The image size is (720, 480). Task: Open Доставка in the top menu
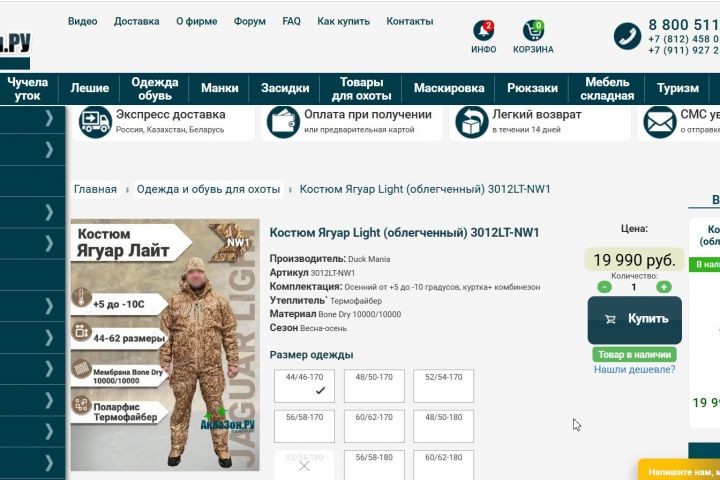click(x=137, y=21)
